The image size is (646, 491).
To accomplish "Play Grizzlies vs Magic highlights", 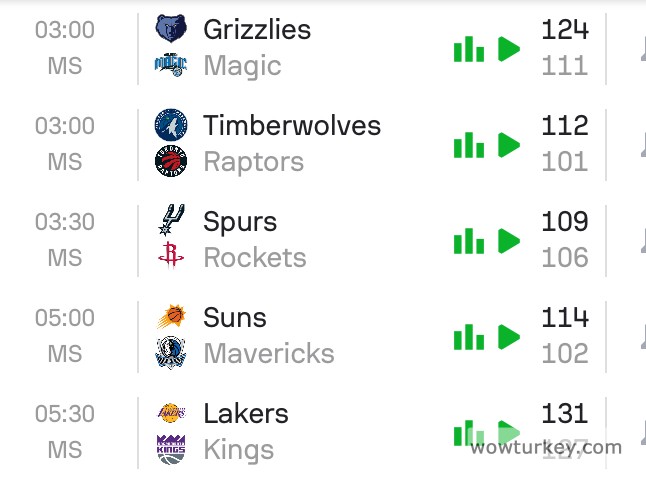I will coord(509,49).
